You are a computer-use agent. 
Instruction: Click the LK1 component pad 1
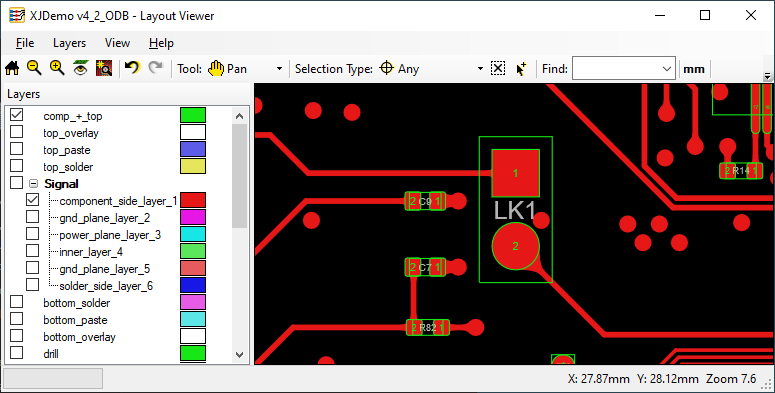tap(516, 173)
